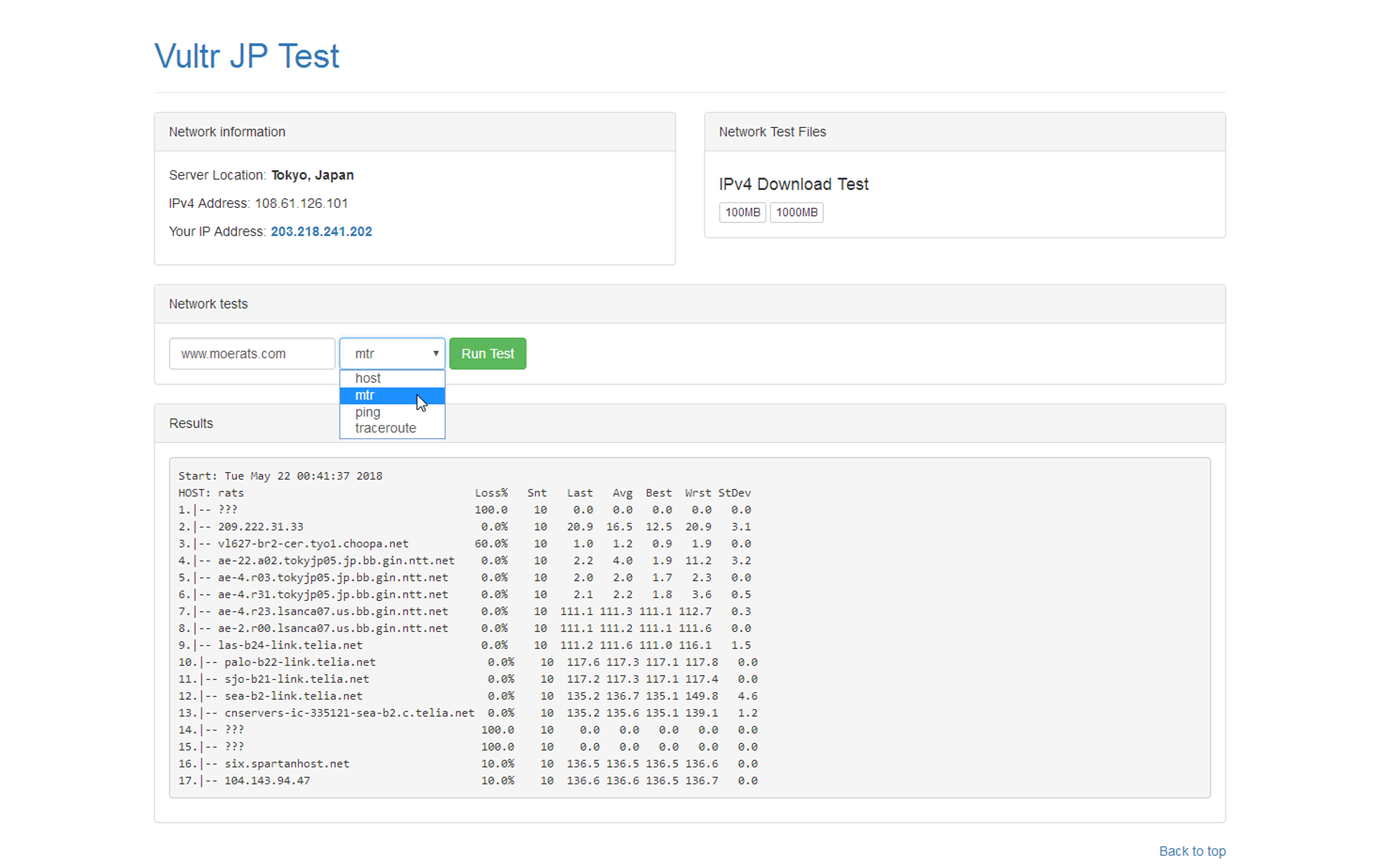Click the Results panel header

point(689,424)
